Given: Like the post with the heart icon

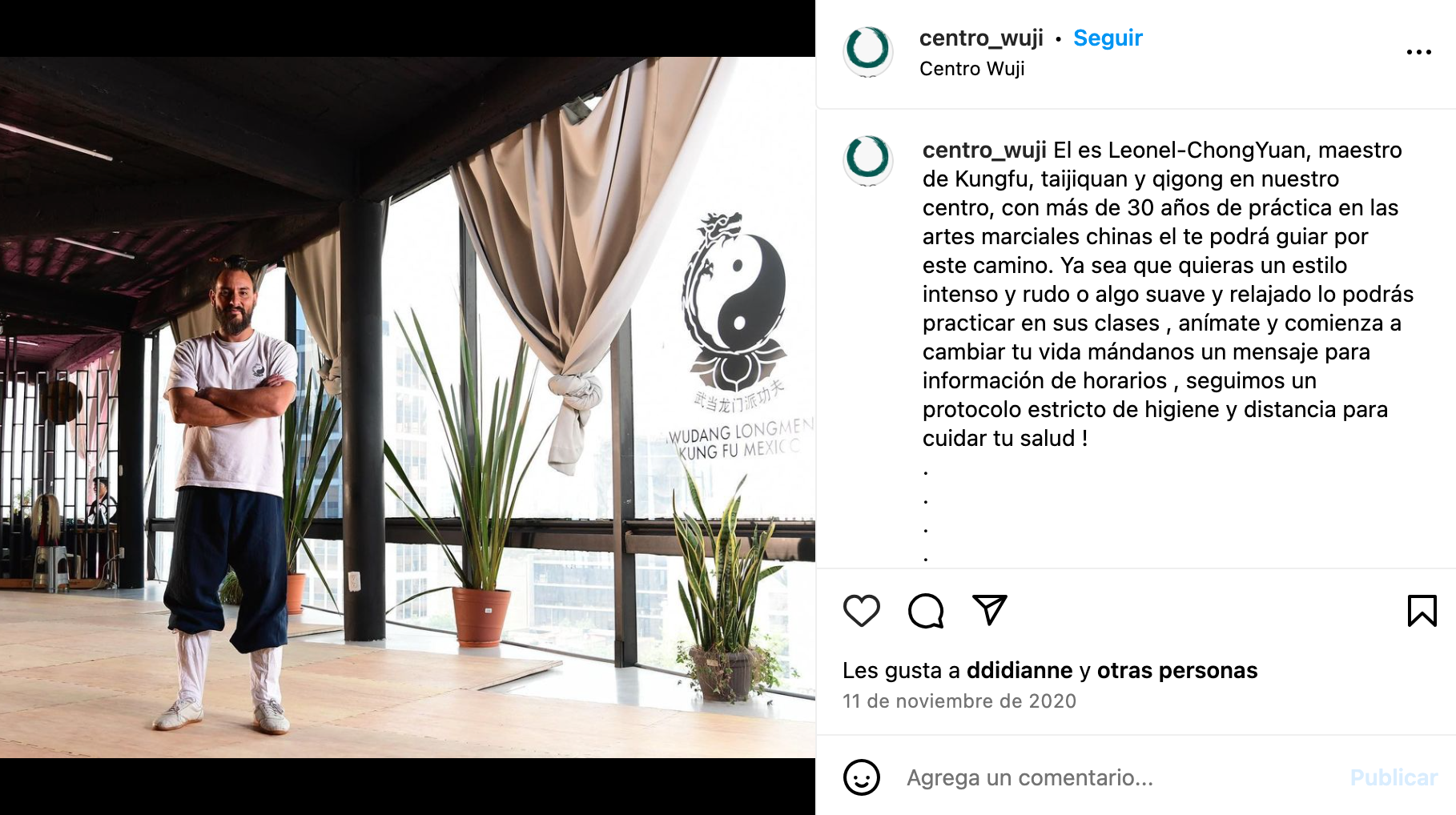Looking at the screenshot, I should click(862, 611).
